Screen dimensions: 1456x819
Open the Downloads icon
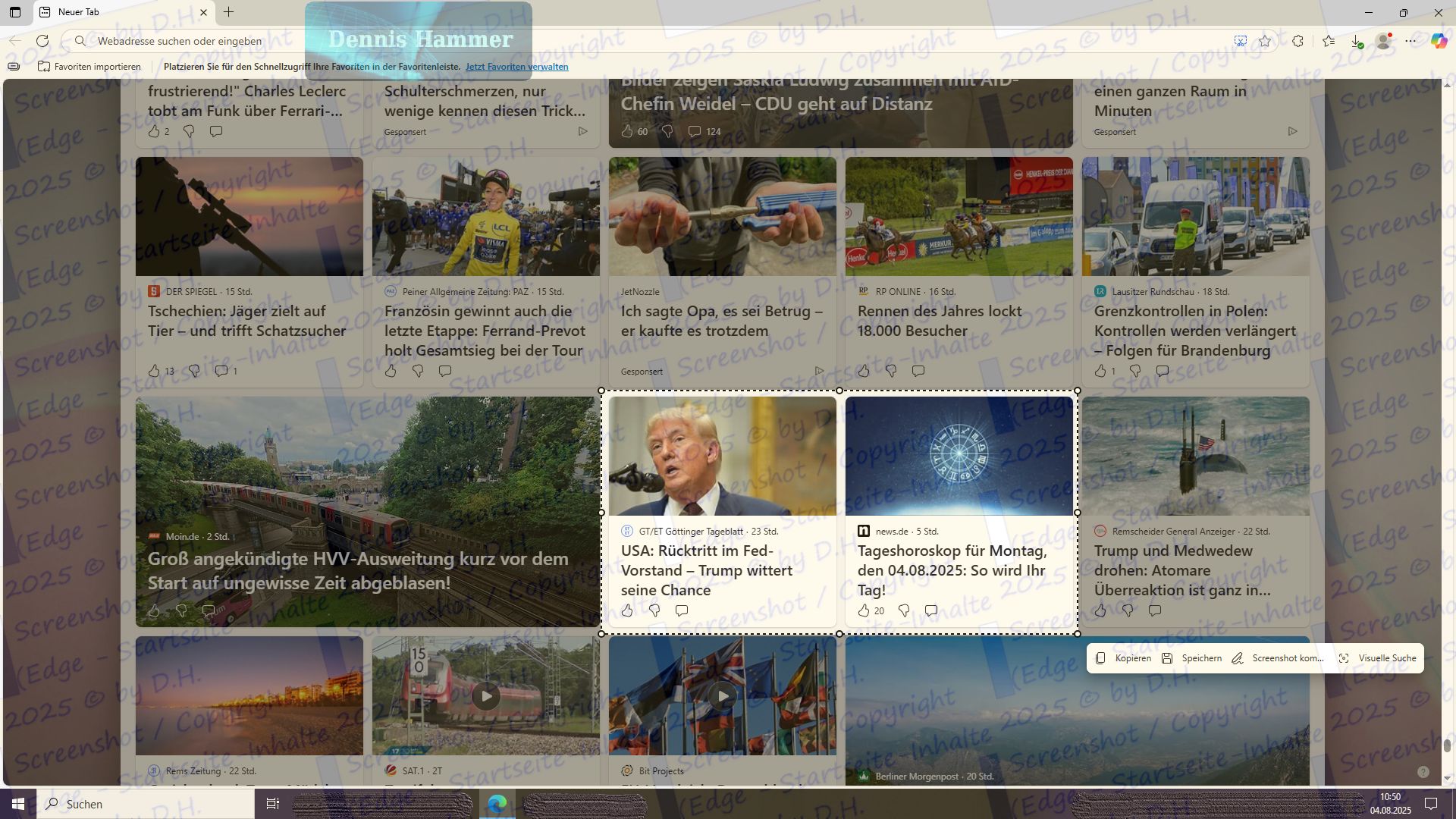1357,41
